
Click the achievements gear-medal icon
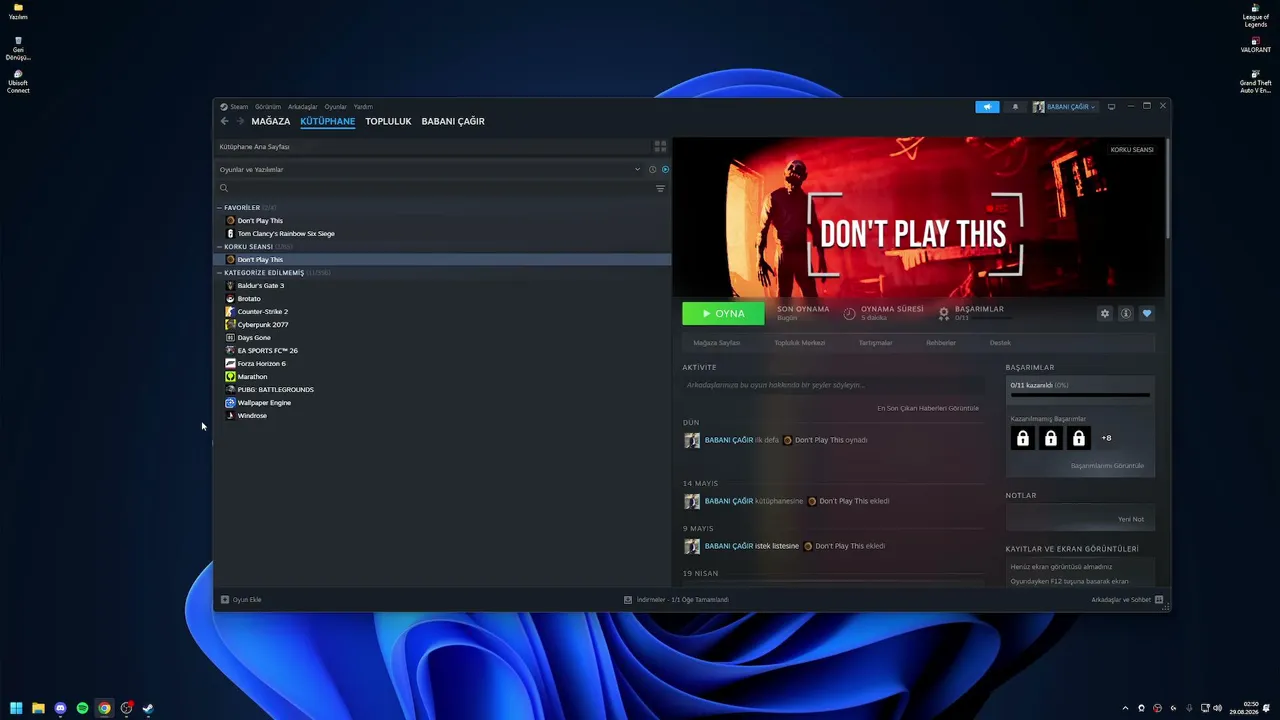pyautogui.click(x=944, y=313)
